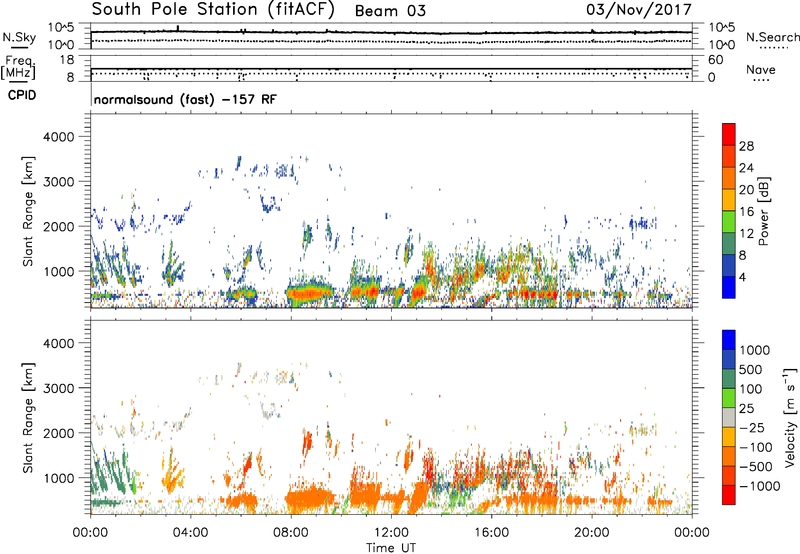Click 'normalsound (fast) -157 RF' text
The height and width of the screenshot is (554, 800).
tap(185, 99)
